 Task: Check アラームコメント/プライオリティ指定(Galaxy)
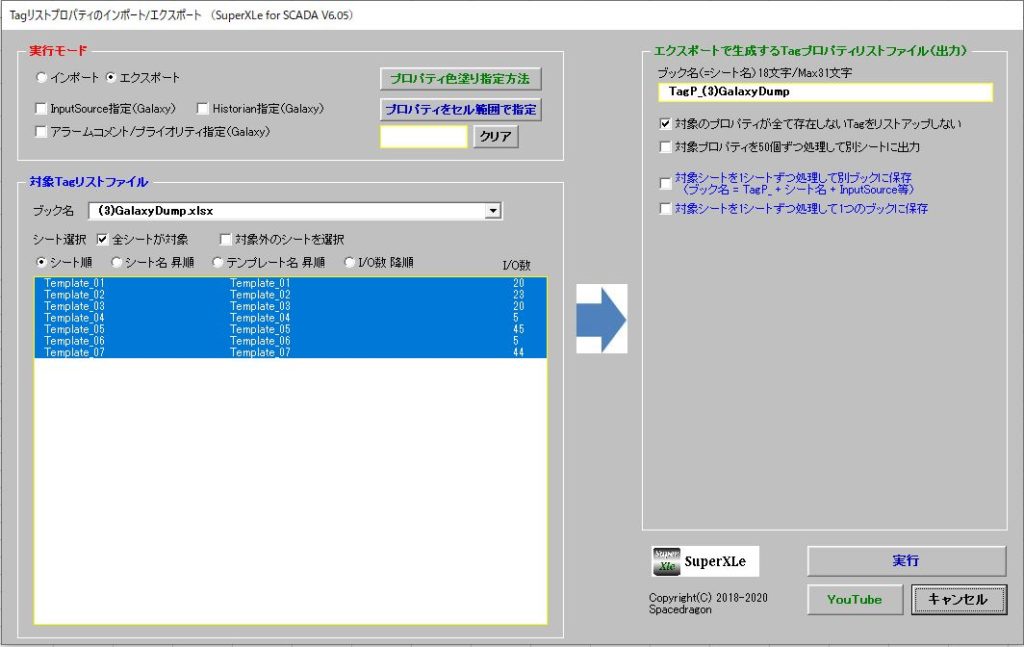point(41,132)
